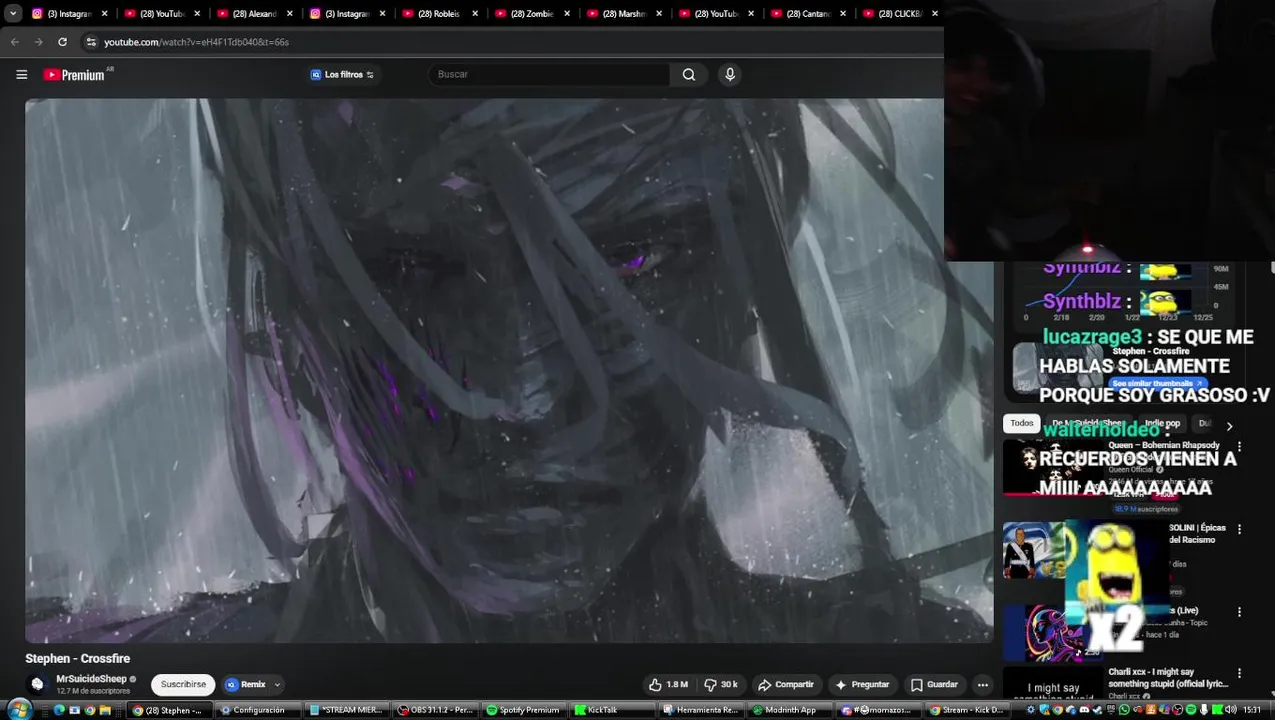Close the (28) Zombie tab

click(x=567, y=14)
